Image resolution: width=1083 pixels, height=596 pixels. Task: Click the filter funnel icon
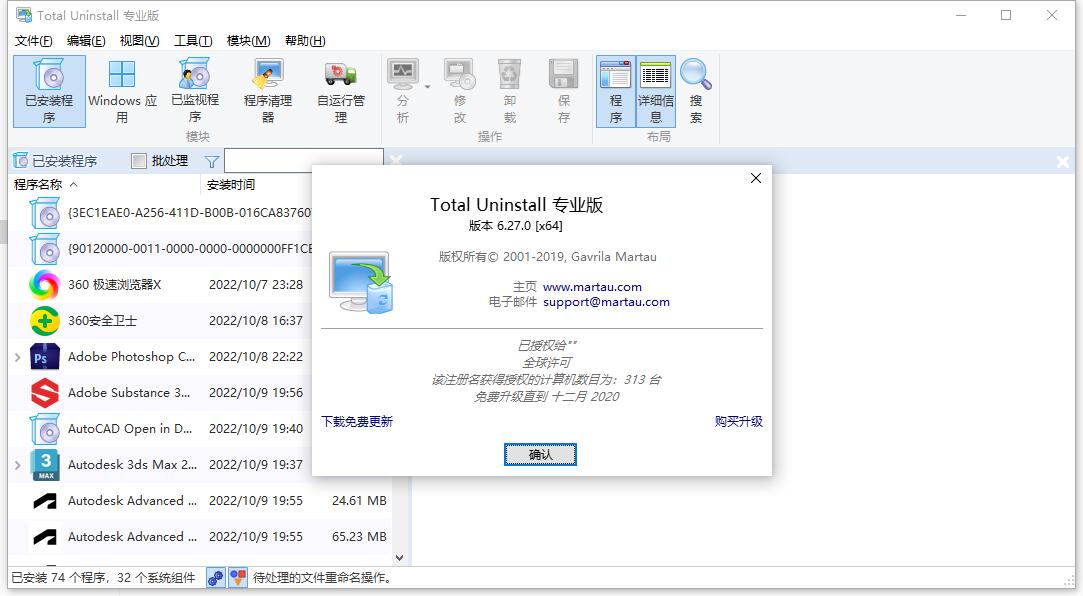pos(212,162)
